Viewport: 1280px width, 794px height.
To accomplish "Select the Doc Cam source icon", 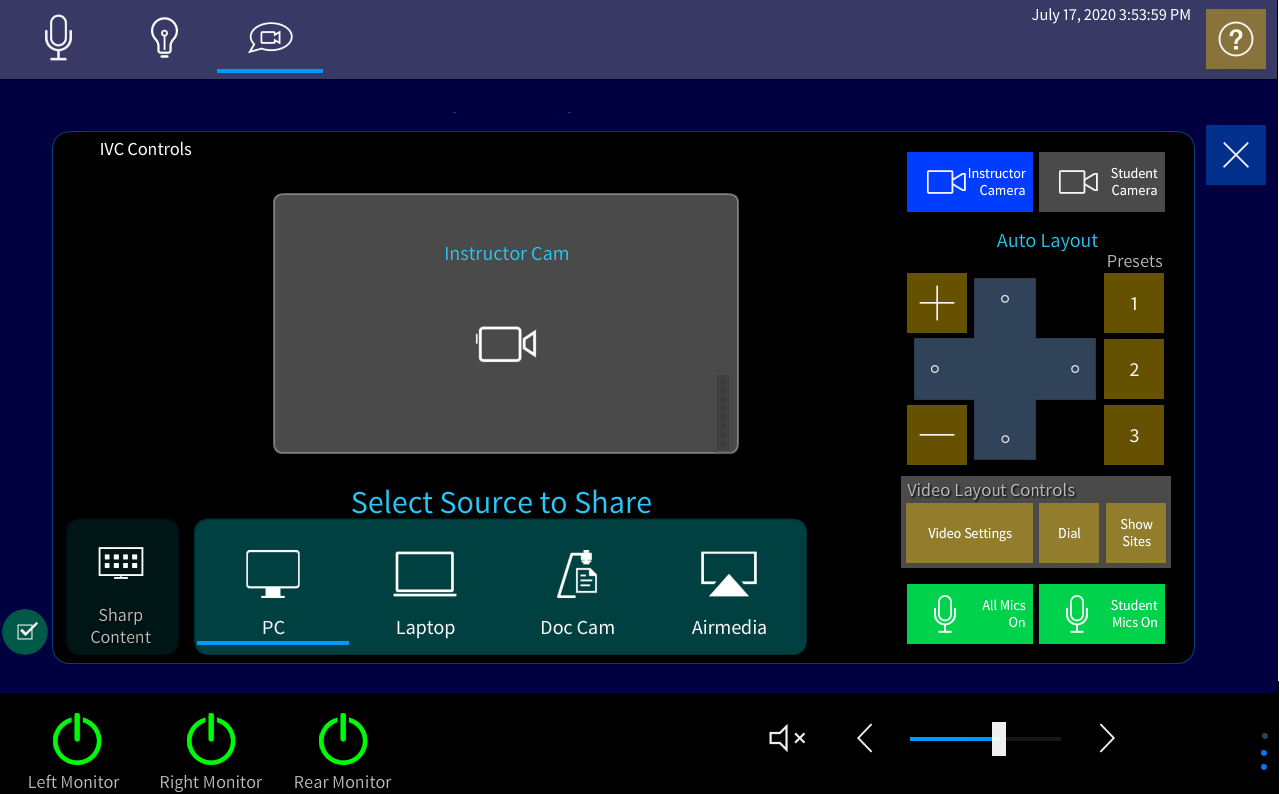I will pyautogui.click(x=577, y=573).
